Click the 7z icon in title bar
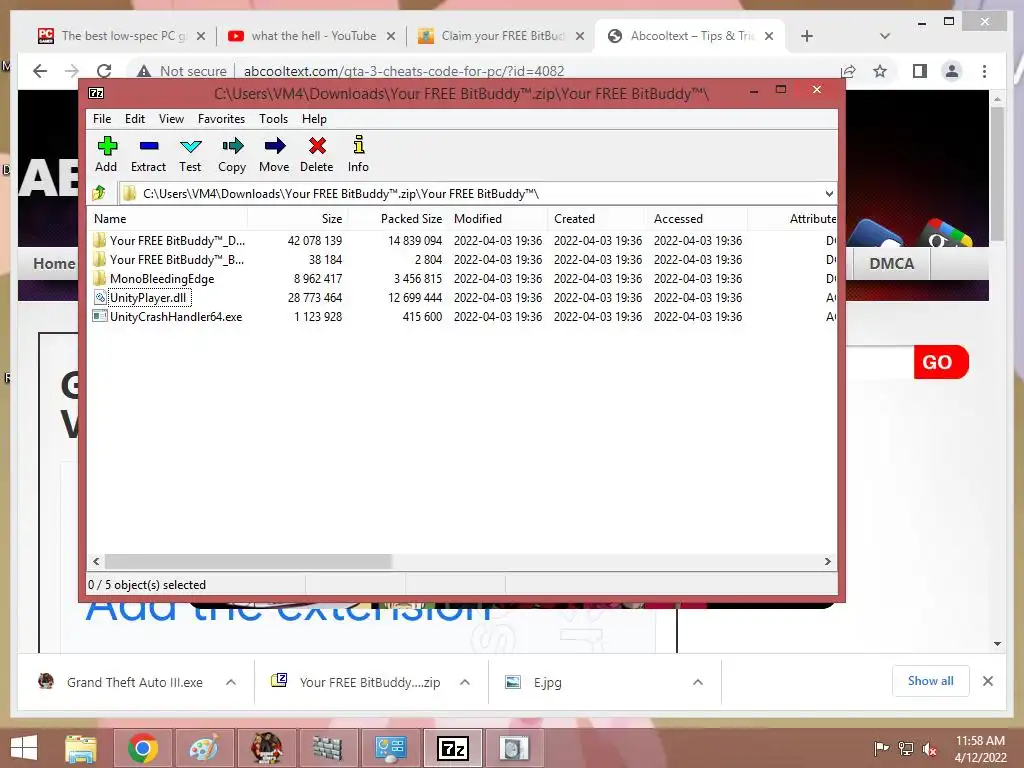 tap(96, 93)
